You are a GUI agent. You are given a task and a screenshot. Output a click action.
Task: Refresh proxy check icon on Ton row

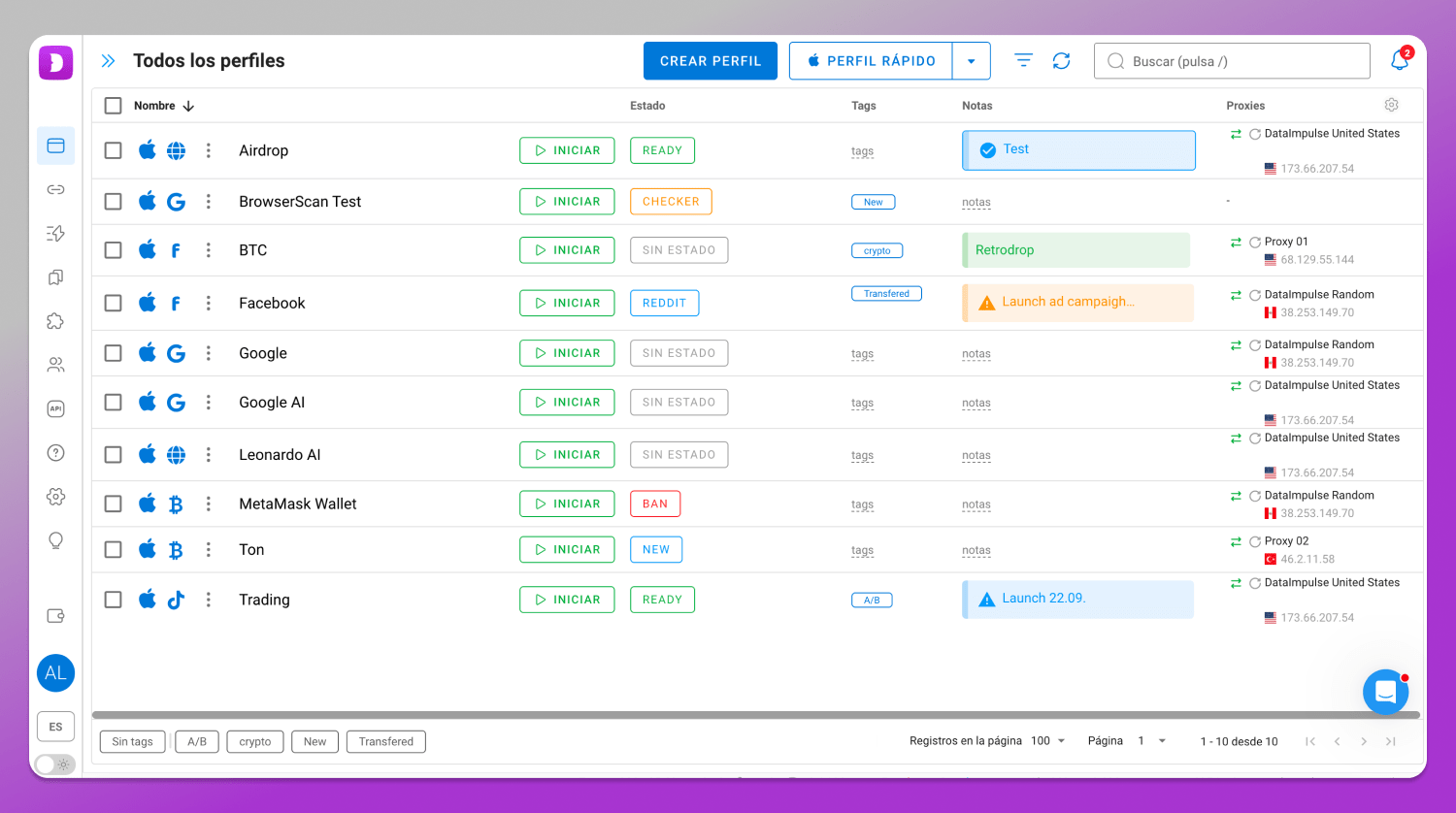coord(1254,541)
